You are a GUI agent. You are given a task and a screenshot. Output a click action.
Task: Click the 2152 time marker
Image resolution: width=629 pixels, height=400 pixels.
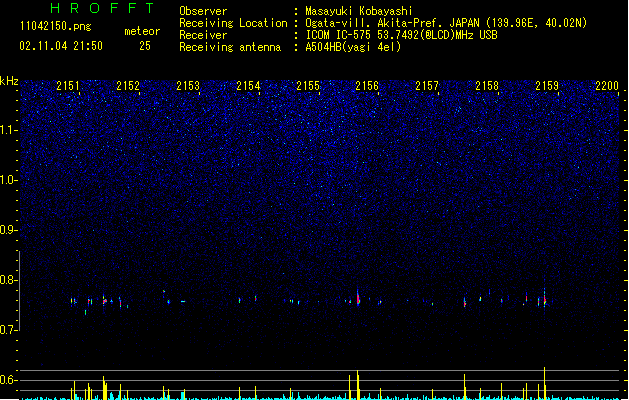[128, 86]
